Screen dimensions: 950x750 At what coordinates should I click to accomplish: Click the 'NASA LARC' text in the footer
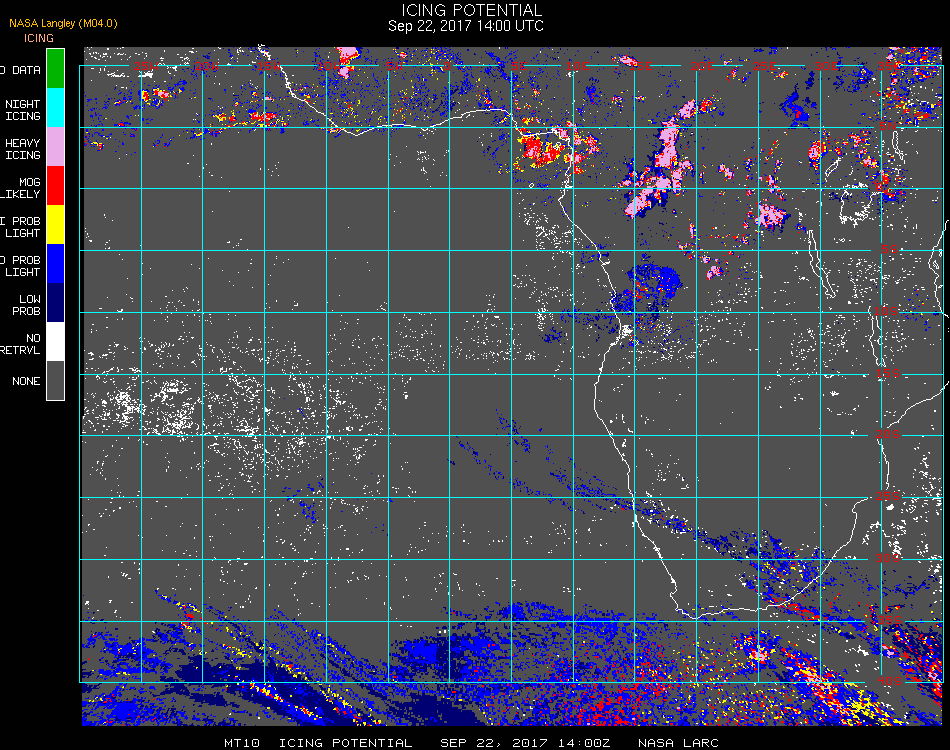[678, 743]
